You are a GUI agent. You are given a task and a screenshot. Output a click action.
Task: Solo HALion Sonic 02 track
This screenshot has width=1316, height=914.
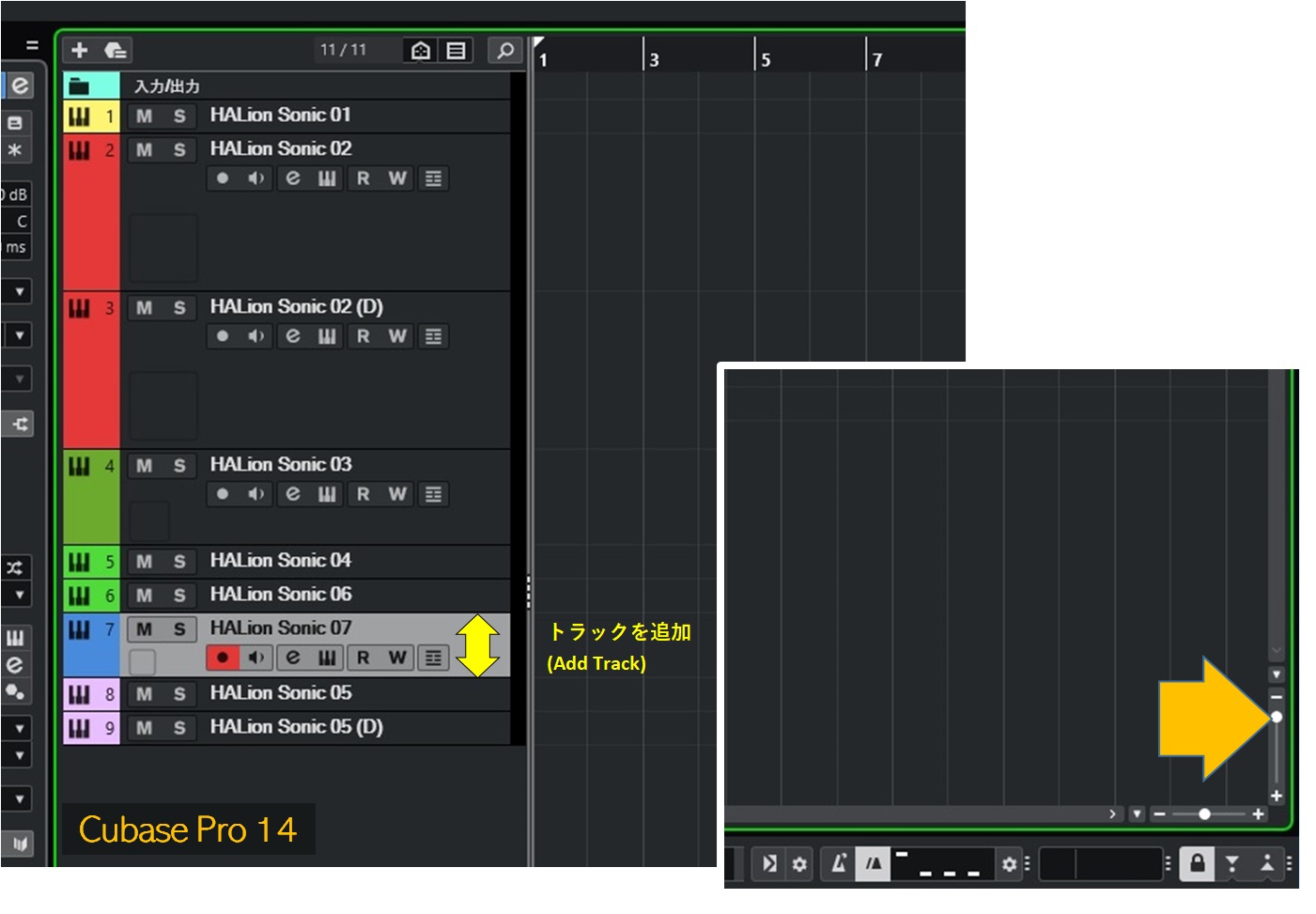[179, 150]
